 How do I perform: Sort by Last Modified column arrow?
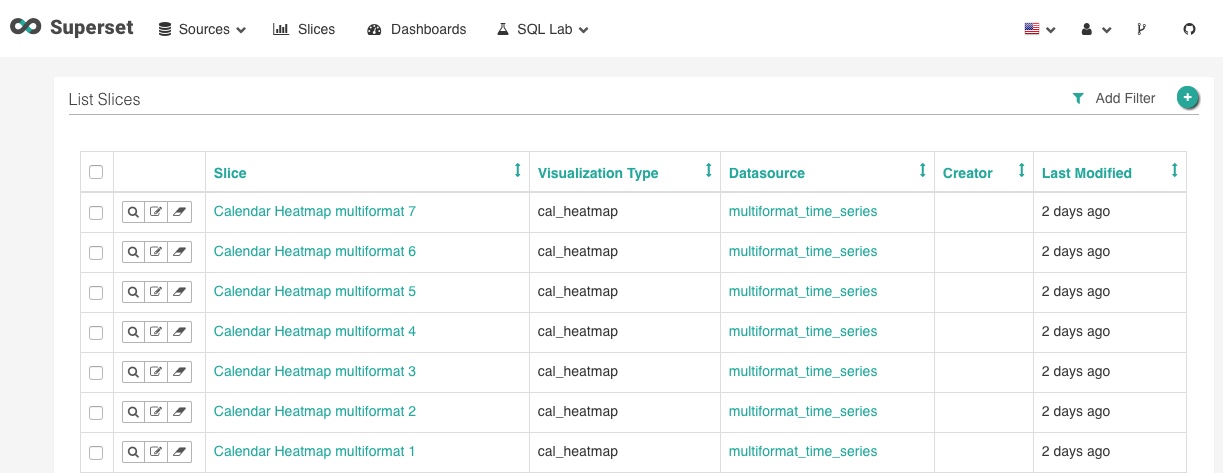1174,171
